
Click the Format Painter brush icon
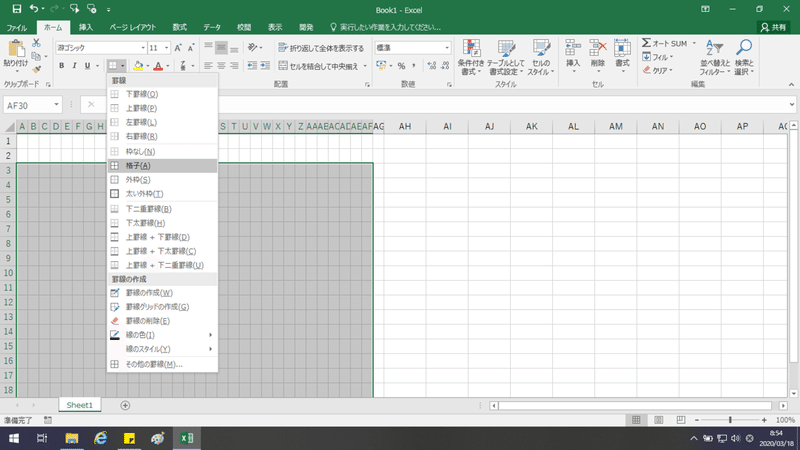tap(36, 69)
